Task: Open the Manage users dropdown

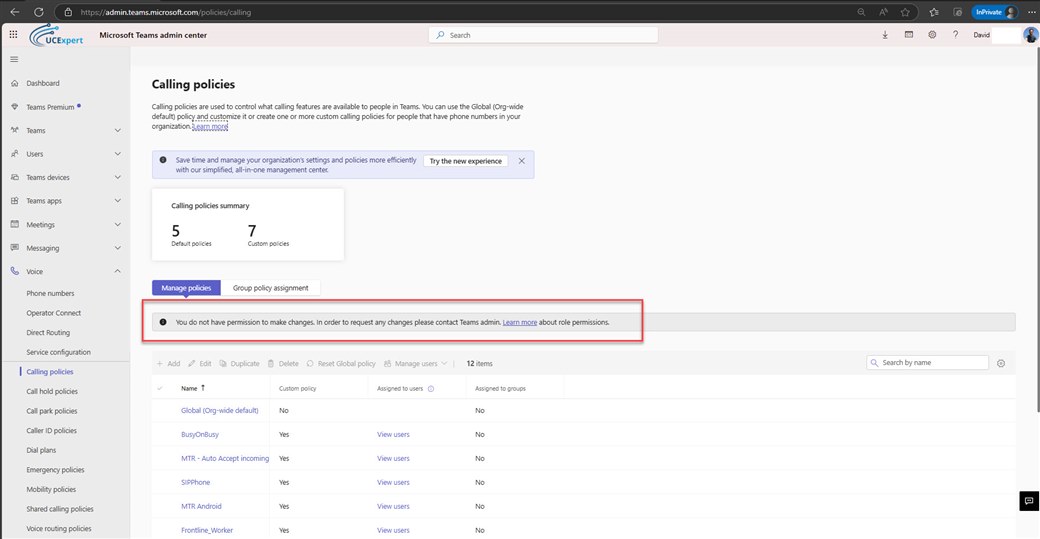Action: 415,363
